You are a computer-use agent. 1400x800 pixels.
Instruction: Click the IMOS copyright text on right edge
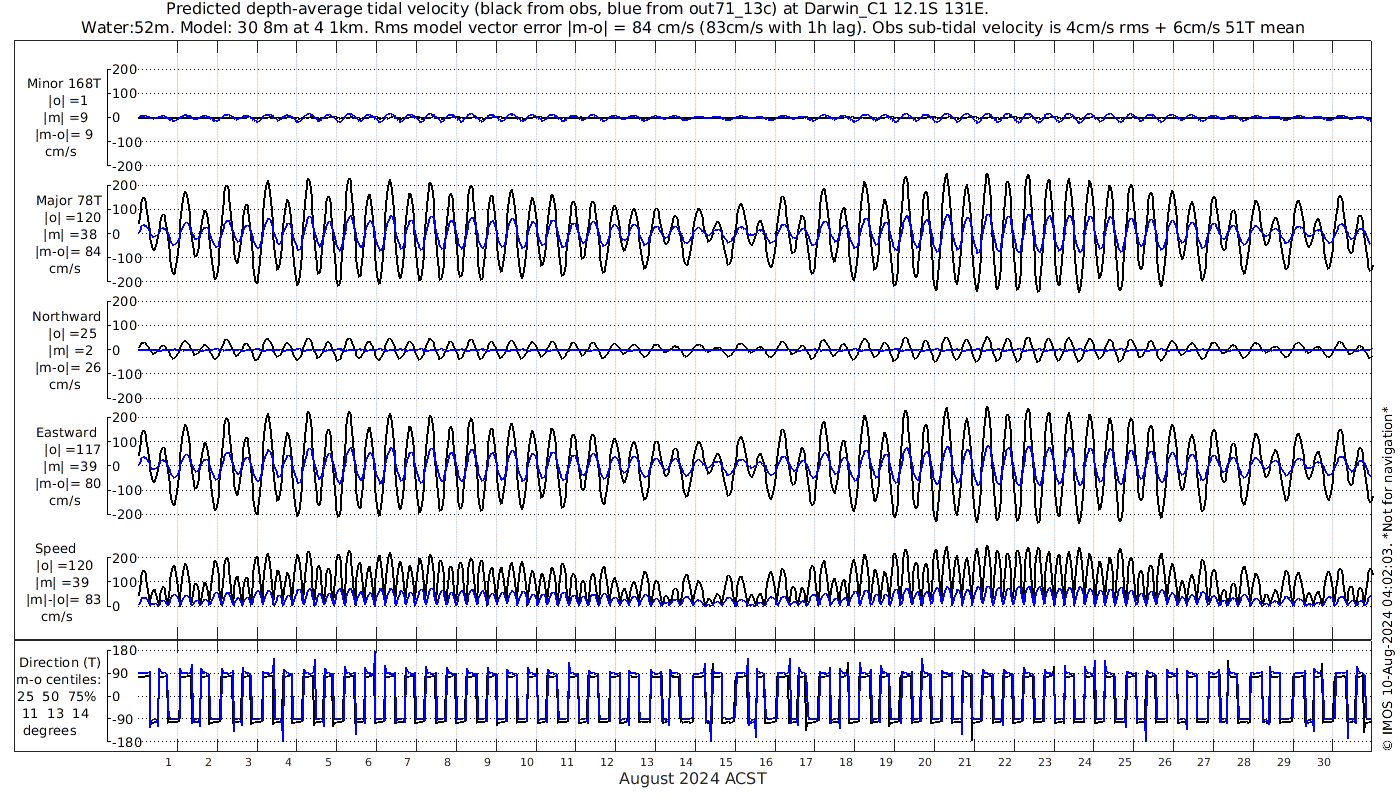1387,580
